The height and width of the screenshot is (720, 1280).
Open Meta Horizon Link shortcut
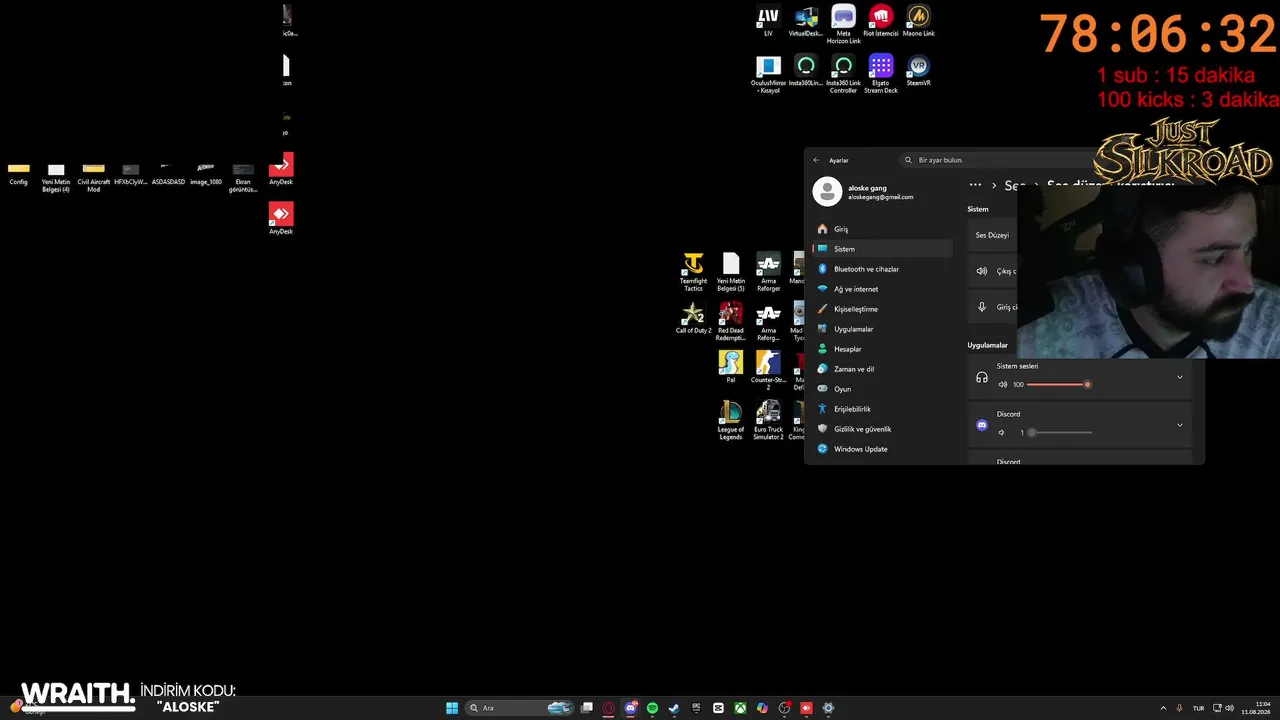843,25
